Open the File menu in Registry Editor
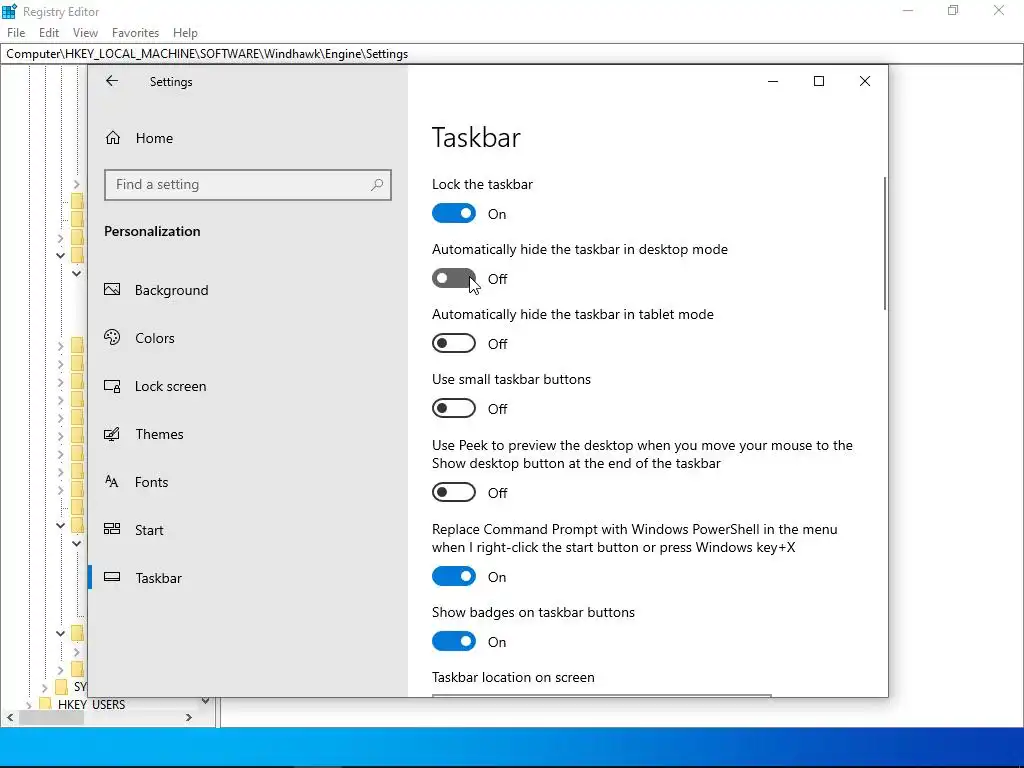 16,33
